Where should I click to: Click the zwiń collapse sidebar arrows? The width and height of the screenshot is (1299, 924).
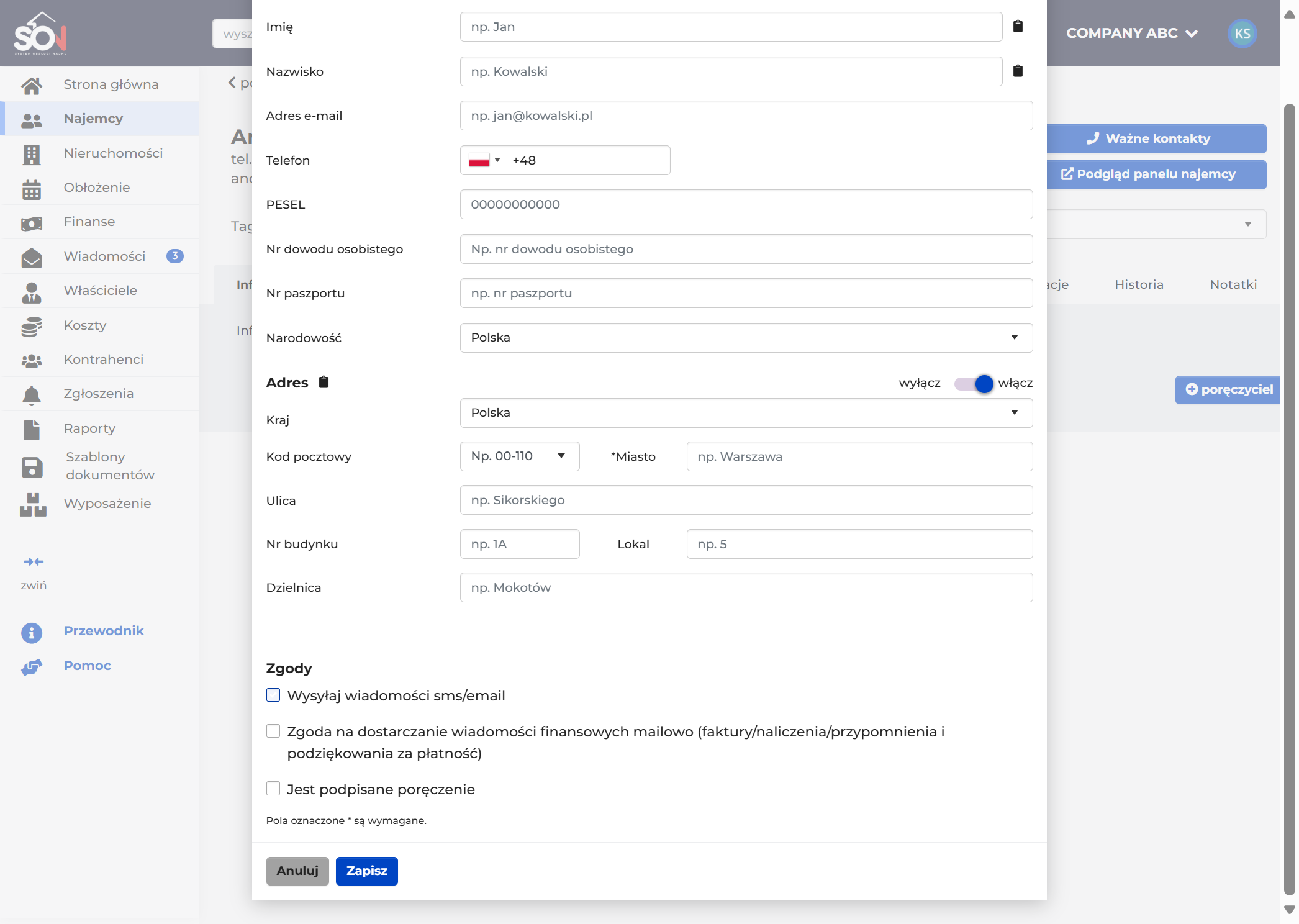(34, 562)
